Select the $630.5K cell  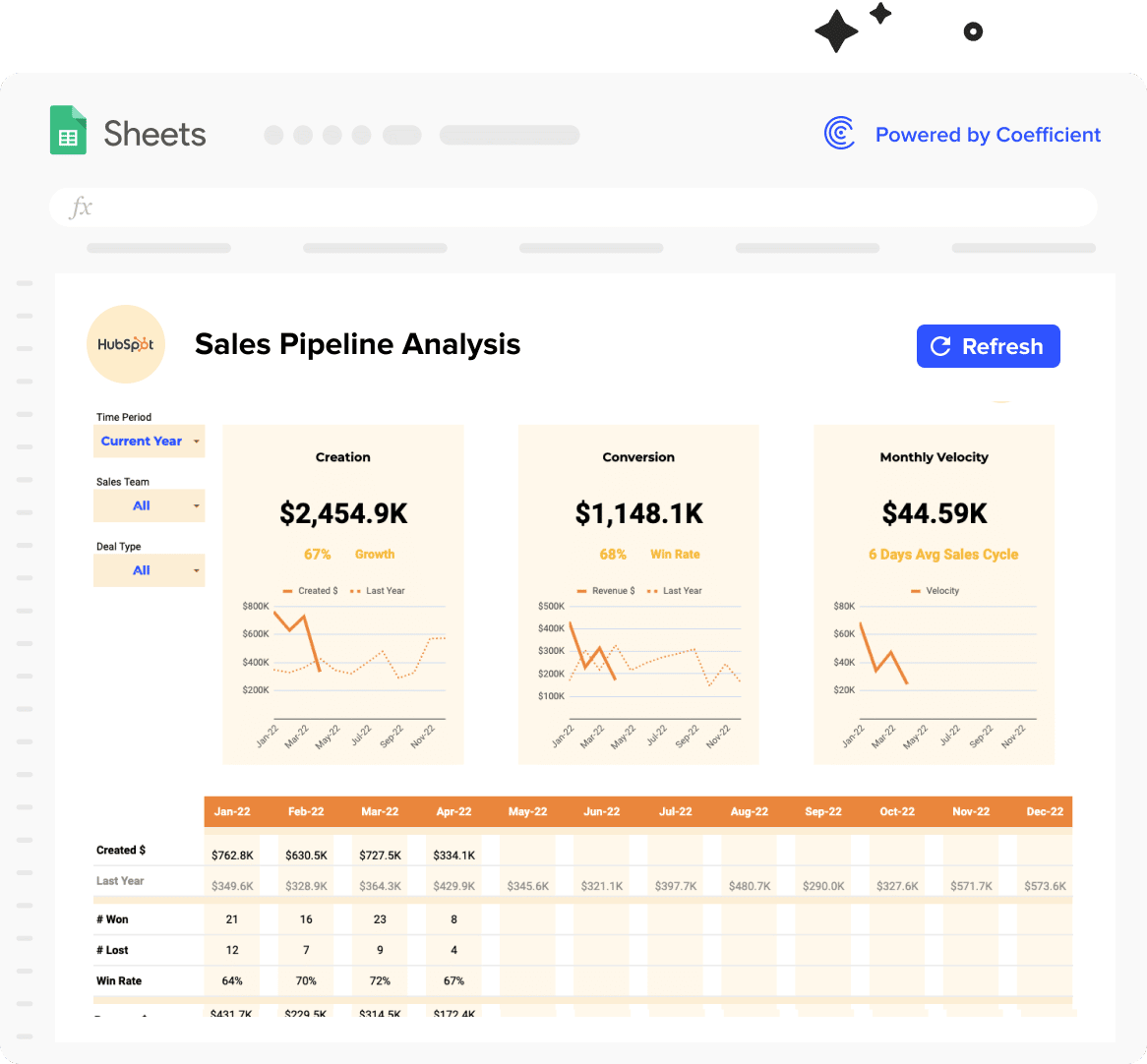pos(306,855)
